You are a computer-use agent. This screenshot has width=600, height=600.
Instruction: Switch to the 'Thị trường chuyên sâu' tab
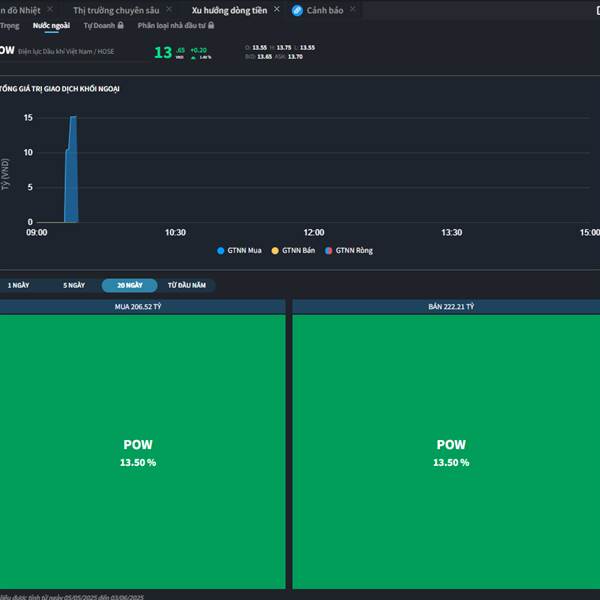click(x=116, y=10)
